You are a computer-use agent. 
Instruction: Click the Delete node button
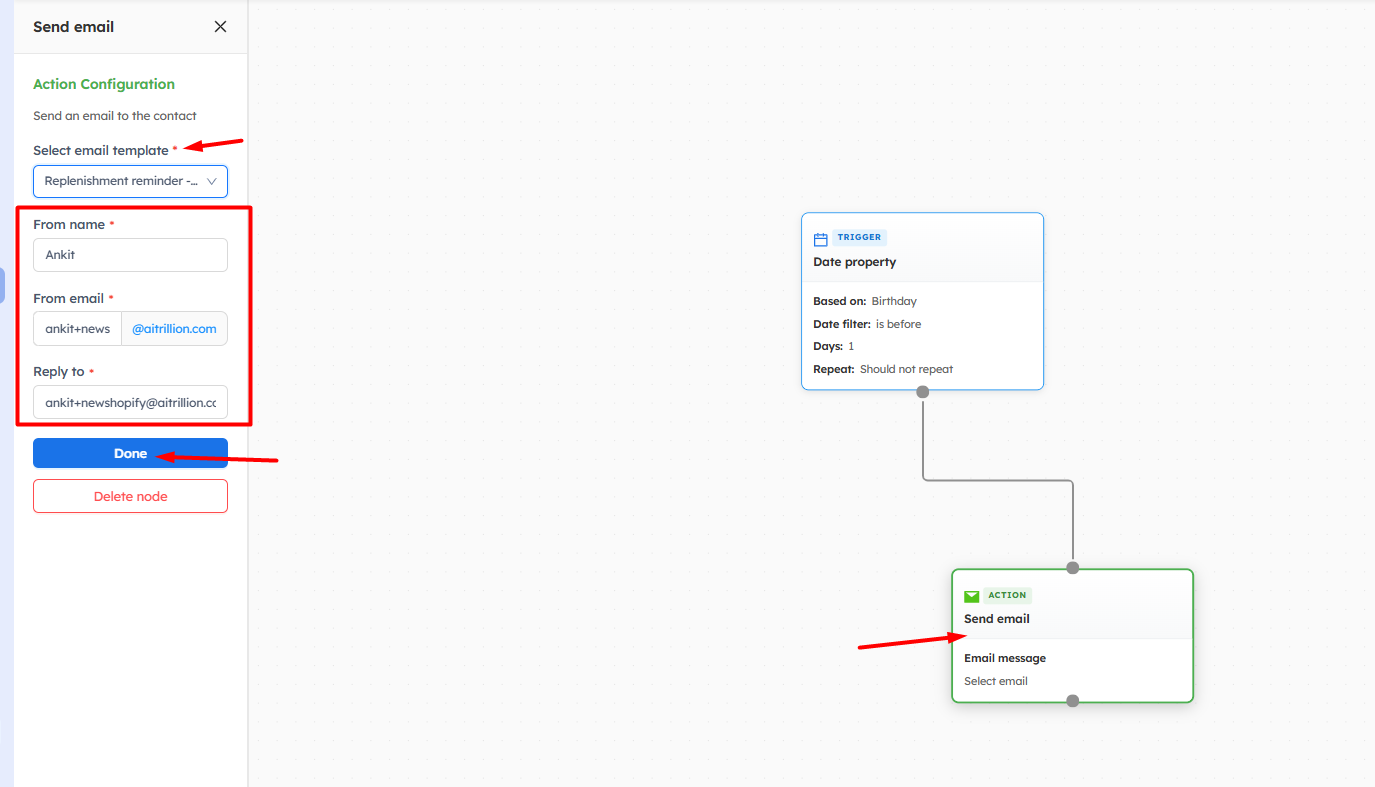pos(130,497)
